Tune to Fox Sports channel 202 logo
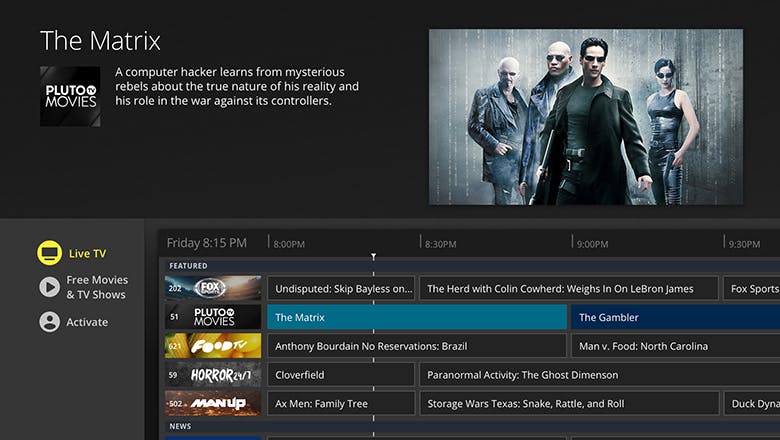Screen dimensions: 780x440 point(213,288)
